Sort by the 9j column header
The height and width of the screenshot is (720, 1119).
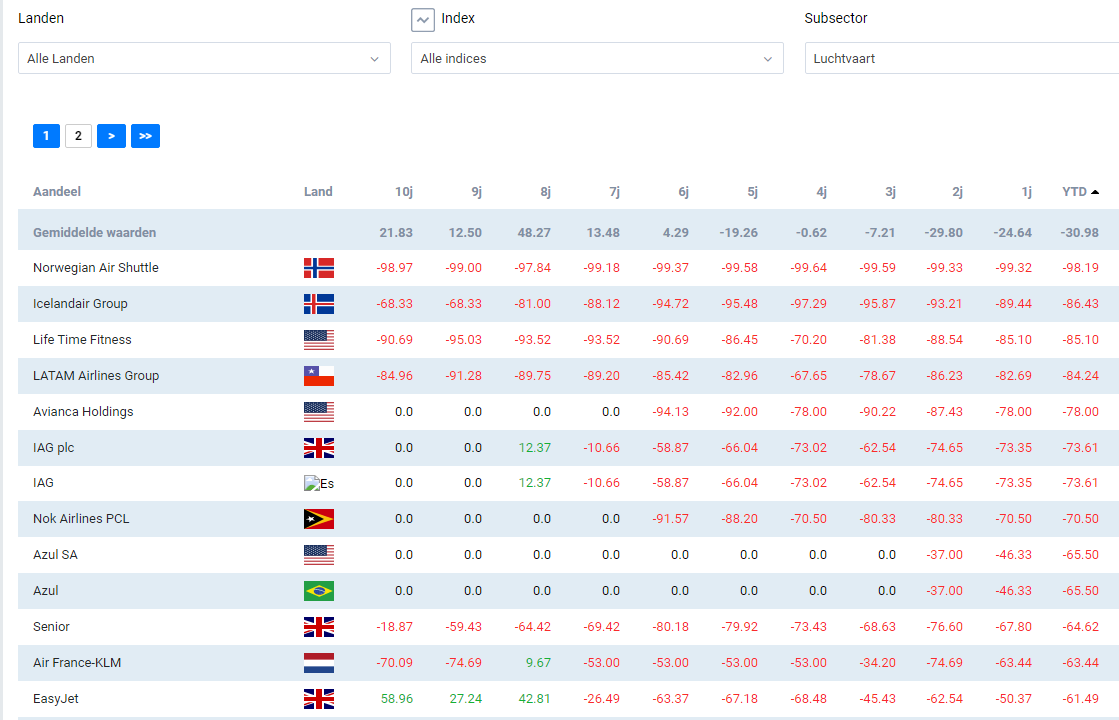click(477, 192)
